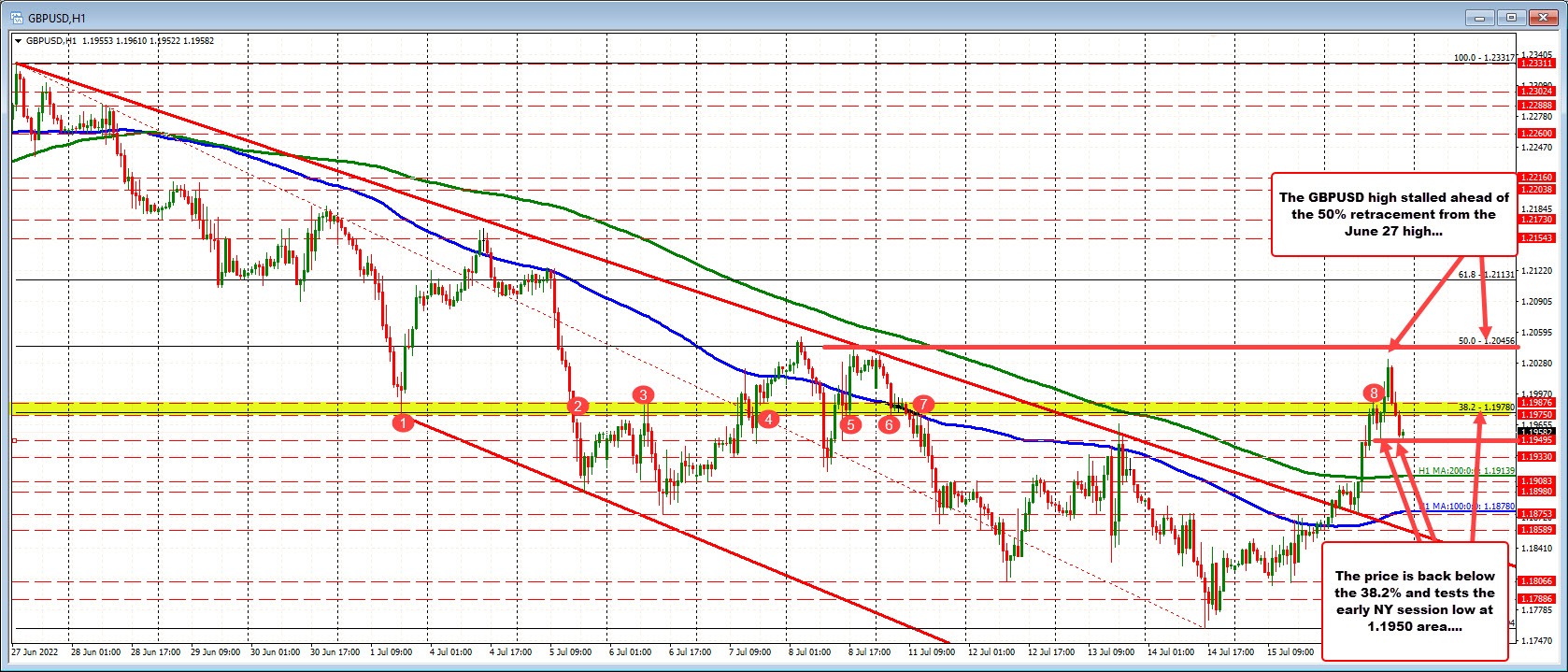The height and width of the screenshot is (672, 1568).
Task: Expand the chart dropdown arrow before GBPUSD,H1
Action: point(19,41)
